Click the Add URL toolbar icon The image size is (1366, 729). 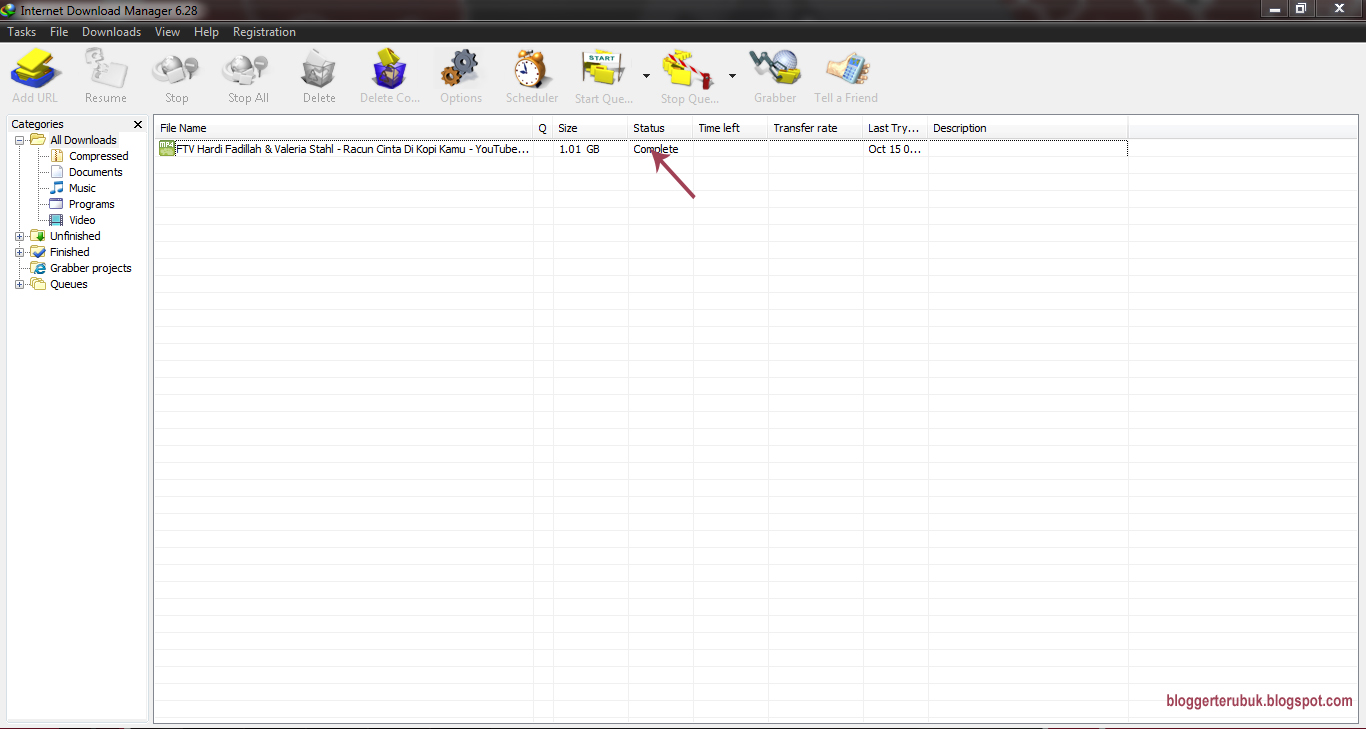pyautogui.click(x=35, y=69)
